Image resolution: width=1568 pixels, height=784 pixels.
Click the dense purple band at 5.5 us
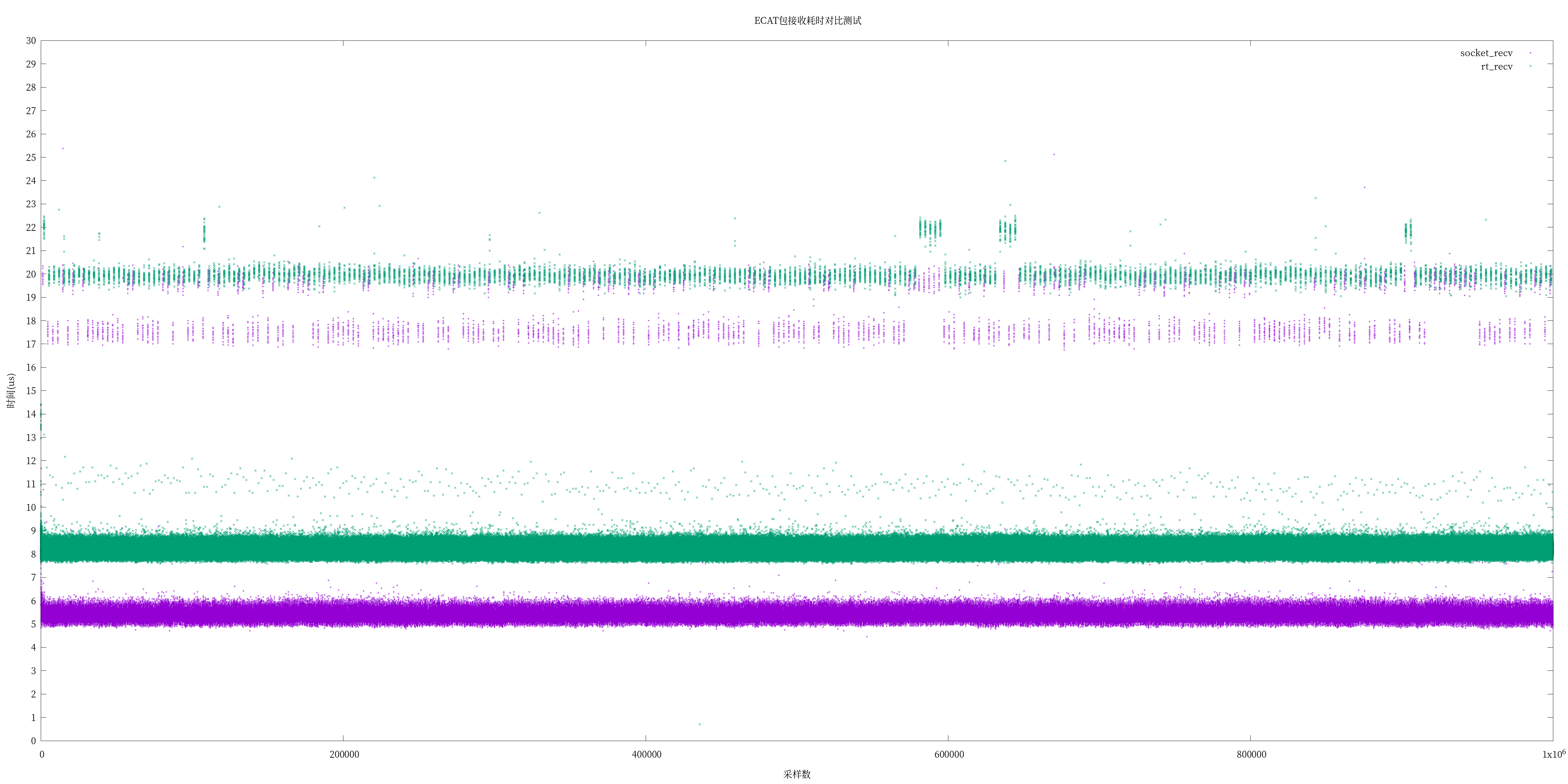tap(791, 612)
